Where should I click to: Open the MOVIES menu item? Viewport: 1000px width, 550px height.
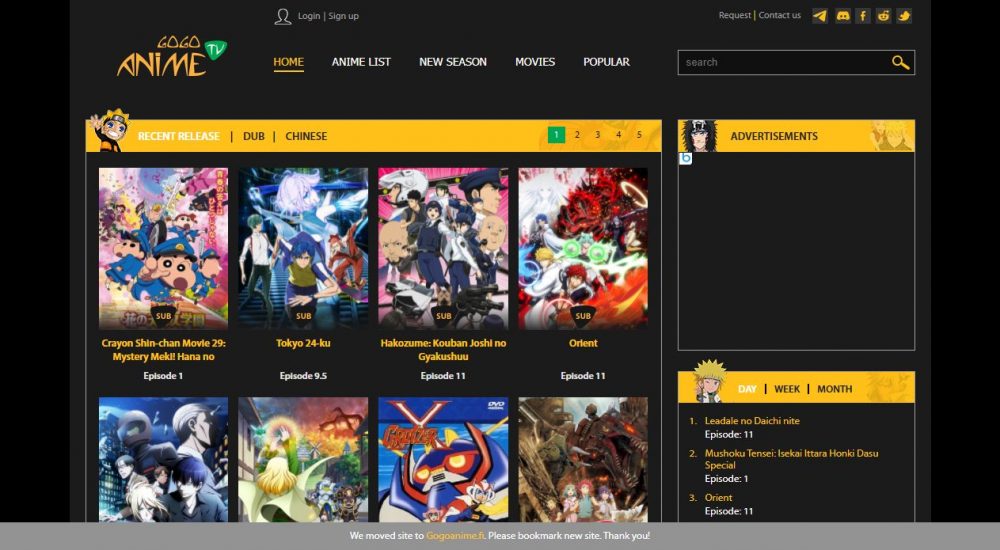coord(535,62)
